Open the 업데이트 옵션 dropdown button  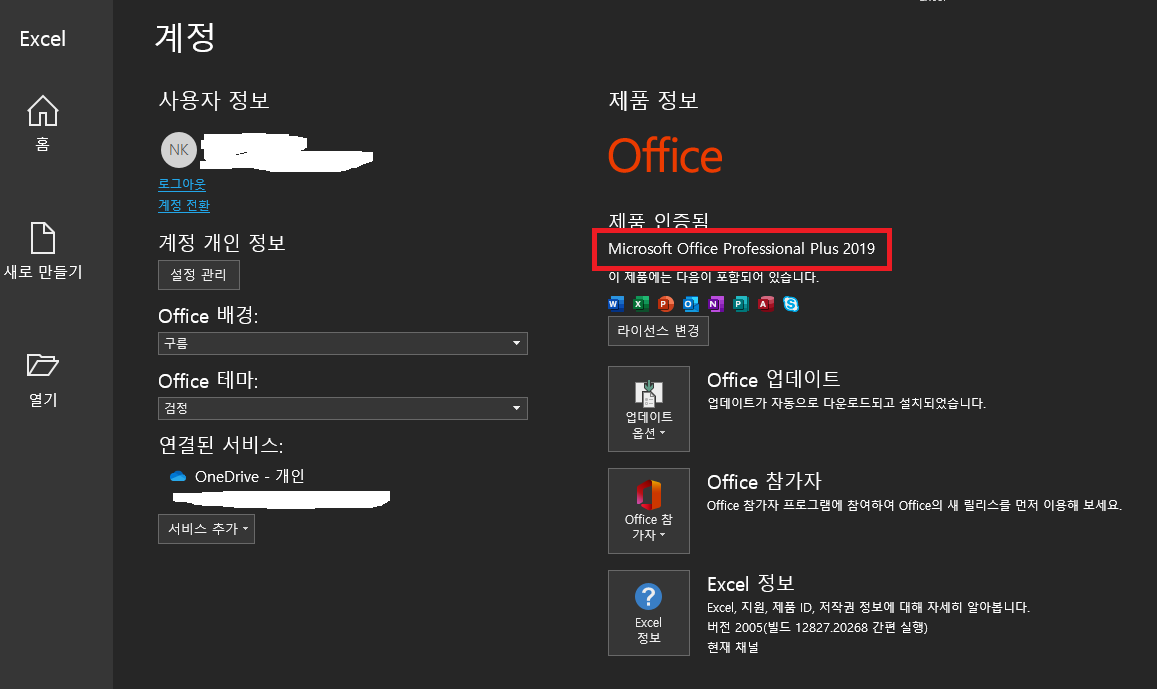649,409
